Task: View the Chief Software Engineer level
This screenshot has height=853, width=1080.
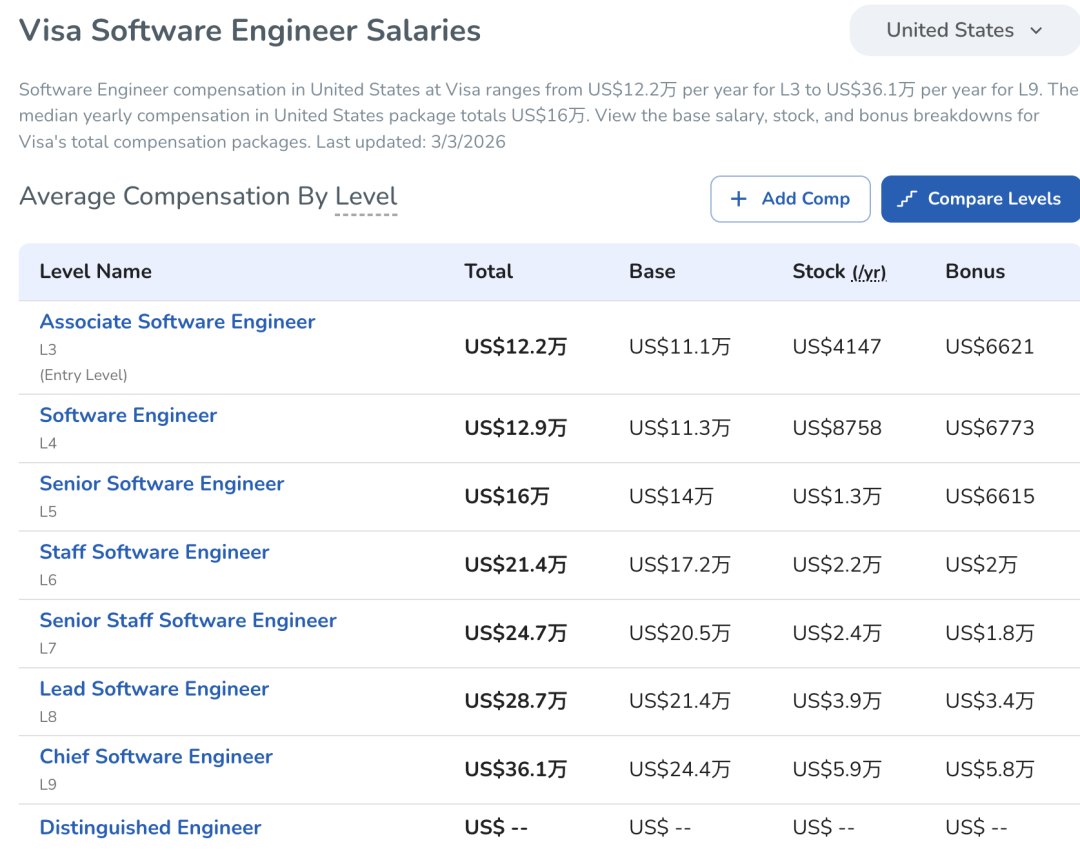Action: pyautogui.click(x=156, y=757)
